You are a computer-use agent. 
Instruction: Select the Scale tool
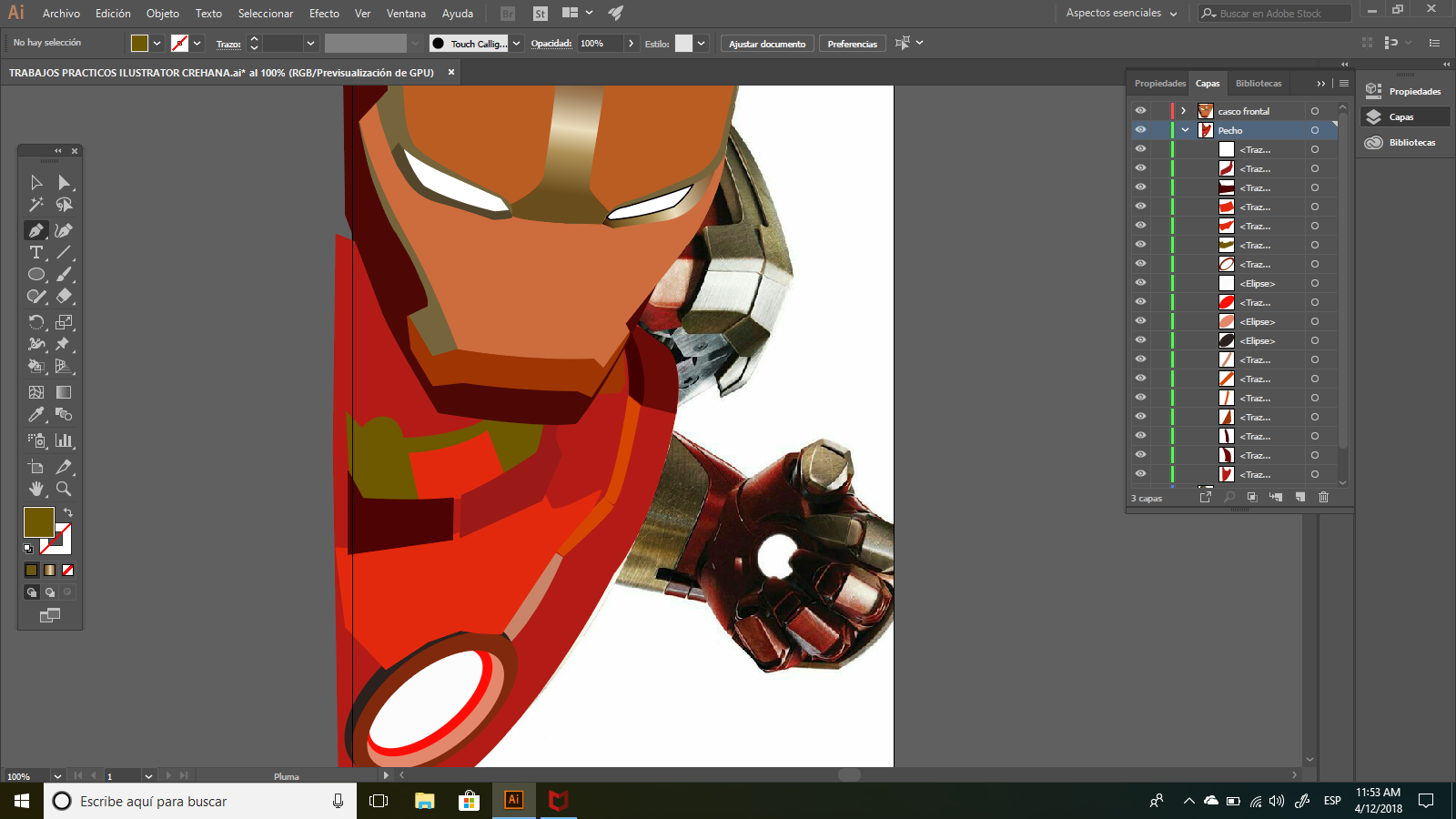click(64, 322)
